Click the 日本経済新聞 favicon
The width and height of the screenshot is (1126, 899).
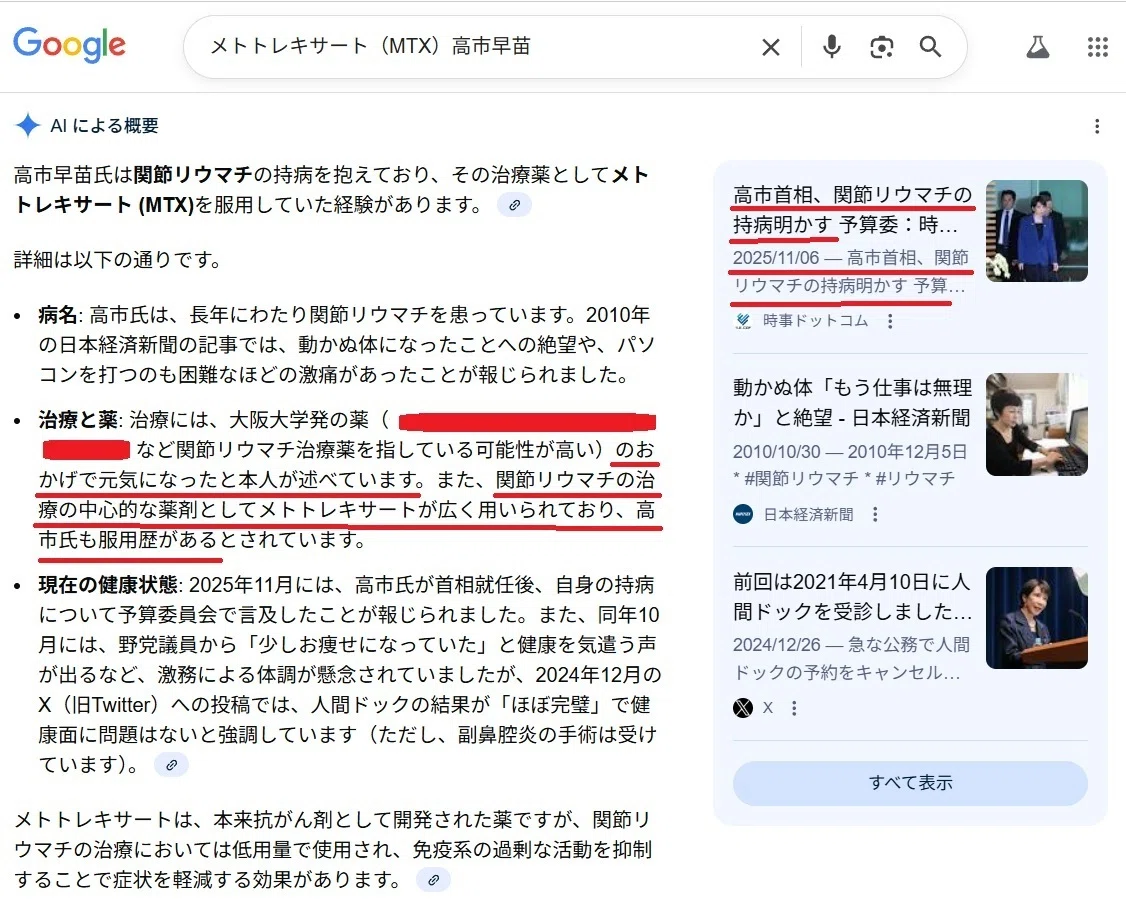(743, 514)
